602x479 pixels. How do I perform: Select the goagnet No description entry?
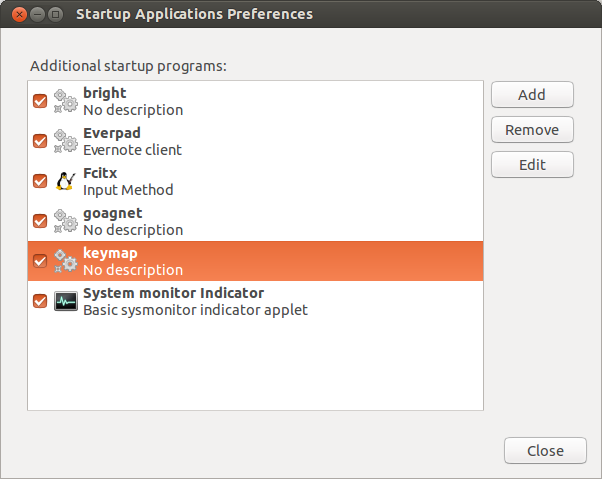coord(255,221)
